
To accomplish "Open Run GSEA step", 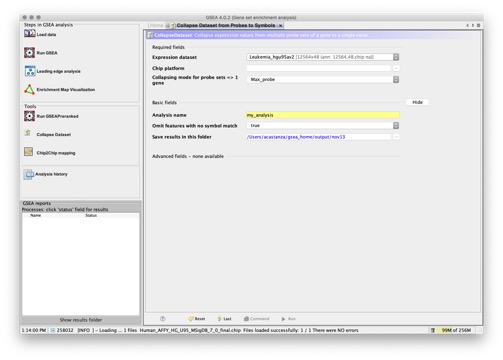I will click(x=41, y=53).
